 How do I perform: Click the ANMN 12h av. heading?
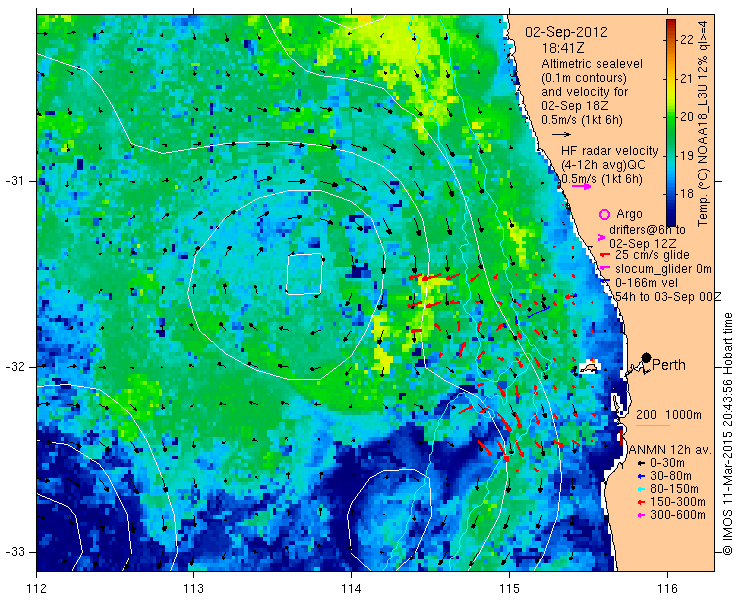[671, 450]
